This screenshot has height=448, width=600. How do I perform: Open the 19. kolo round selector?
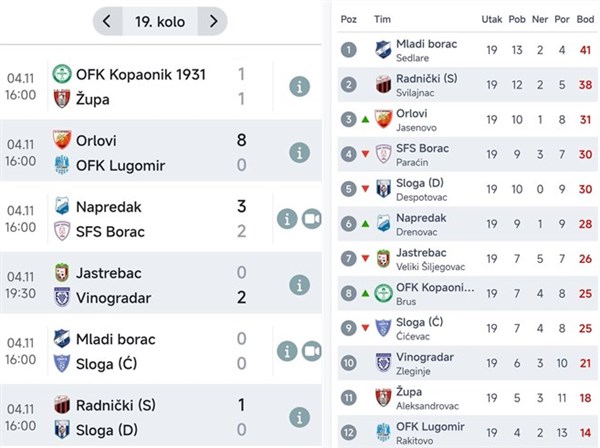[159, 21]
